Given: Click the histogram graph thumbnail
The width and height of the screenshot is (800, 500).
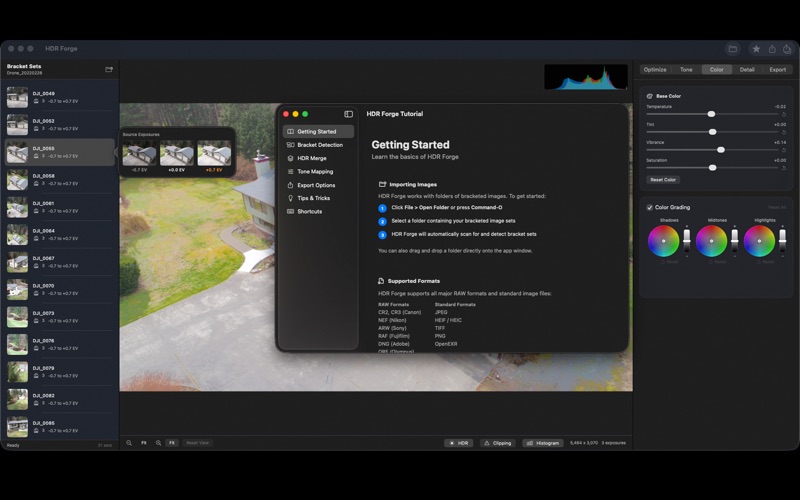Looking at the screenshot, I should point(586,77).
